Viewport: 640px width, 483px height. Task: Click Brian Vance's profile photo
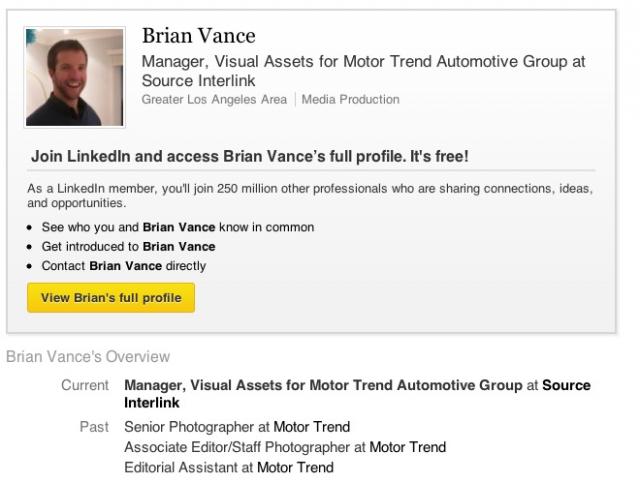click(x=74, y=77)
